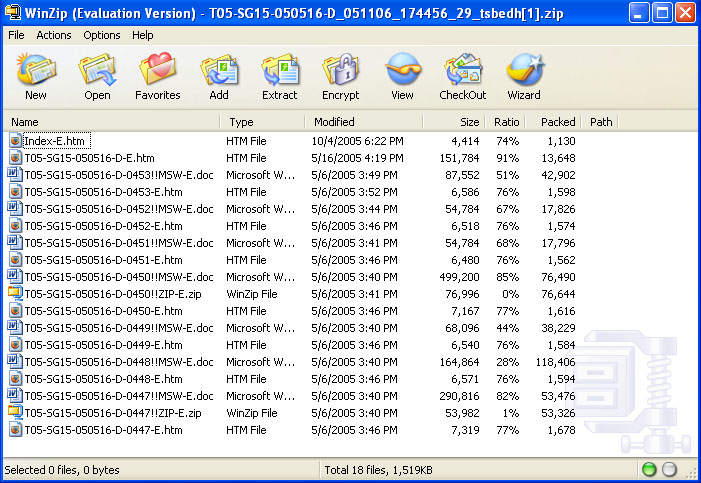Sort files by the Modified column header

pos(364,122)
